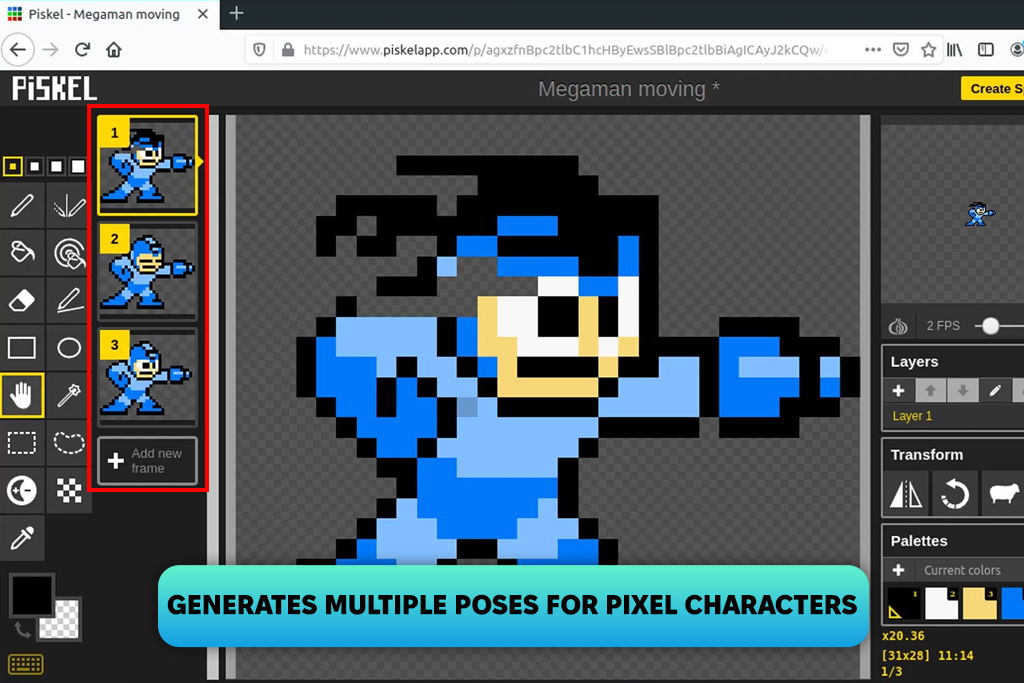Image resolution: width=1024 pixels, height=683 pixels.
Task: Flip sprite with Transform mirror icon
Action: point(906,494)
